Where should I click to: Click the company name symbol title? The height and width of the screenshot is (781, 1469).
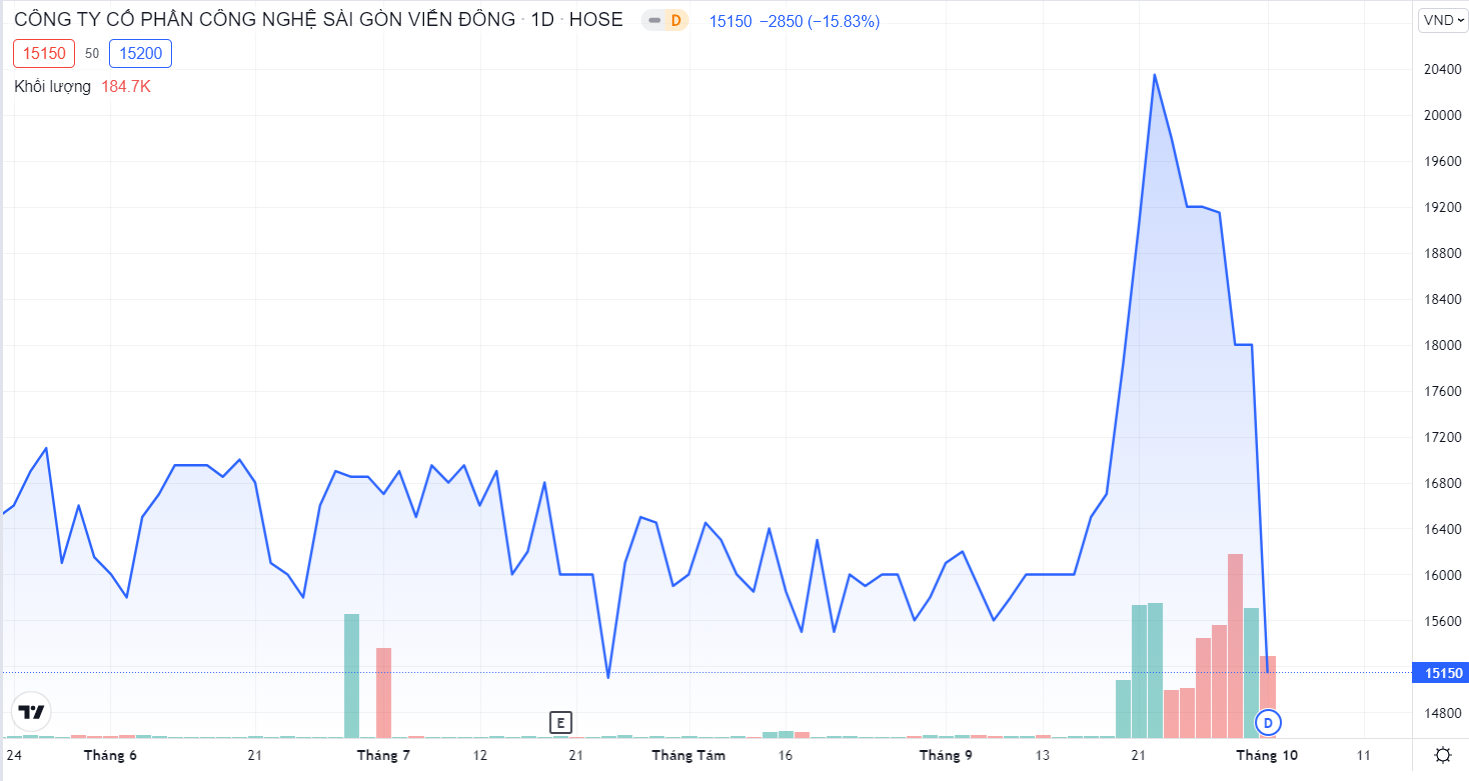(265, 20)
